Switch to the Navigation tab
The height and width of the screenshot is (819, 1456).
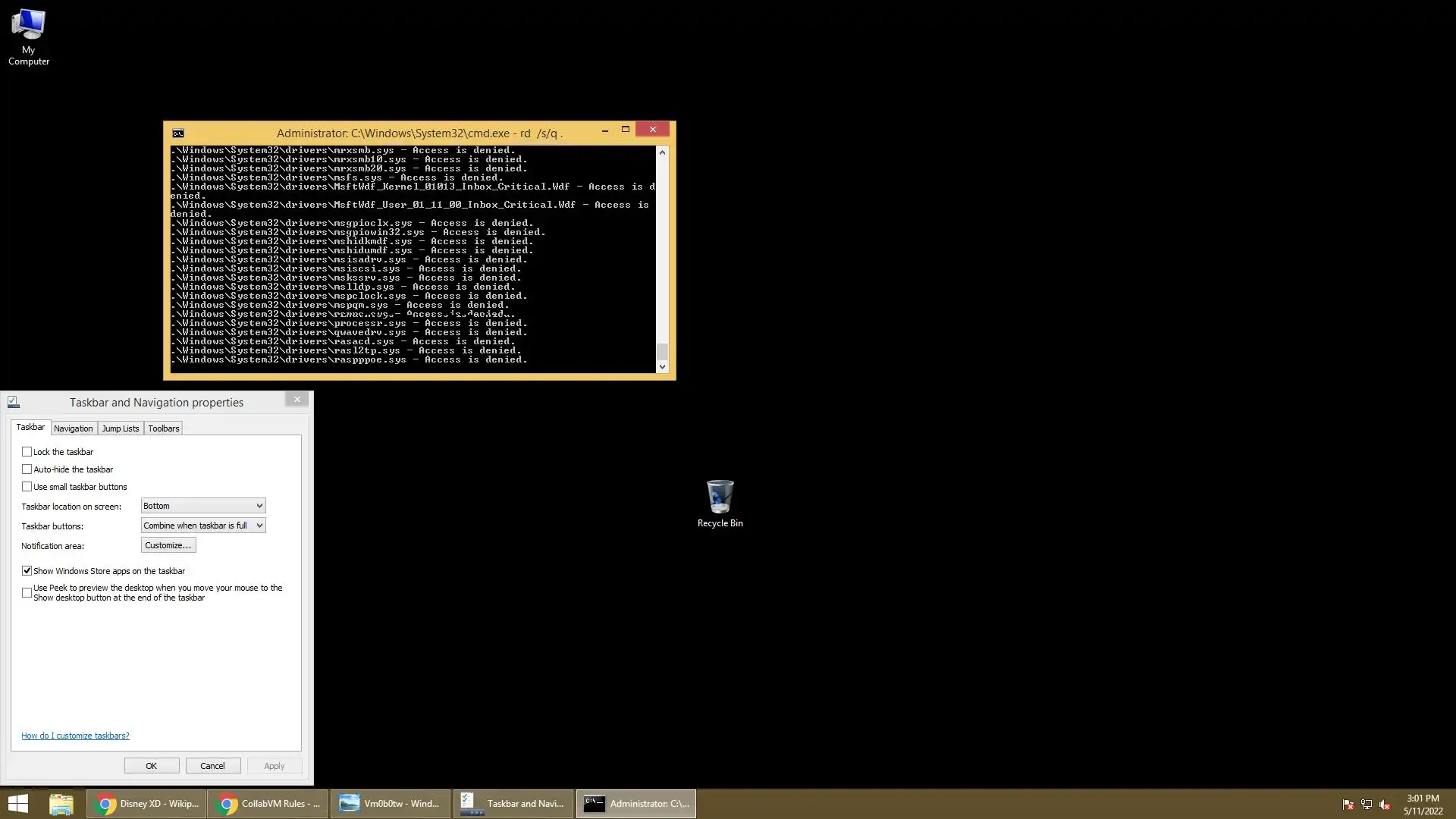(73, 428)
